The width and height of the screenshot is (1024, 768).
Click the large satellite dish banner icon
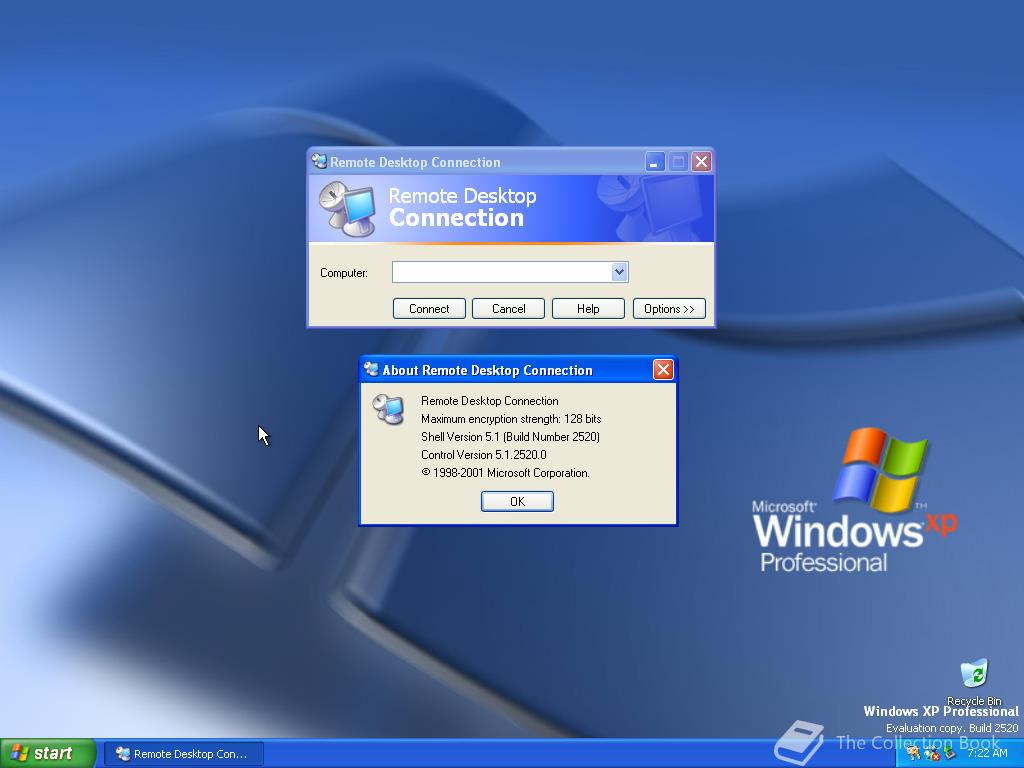click(x=347, y=208)
